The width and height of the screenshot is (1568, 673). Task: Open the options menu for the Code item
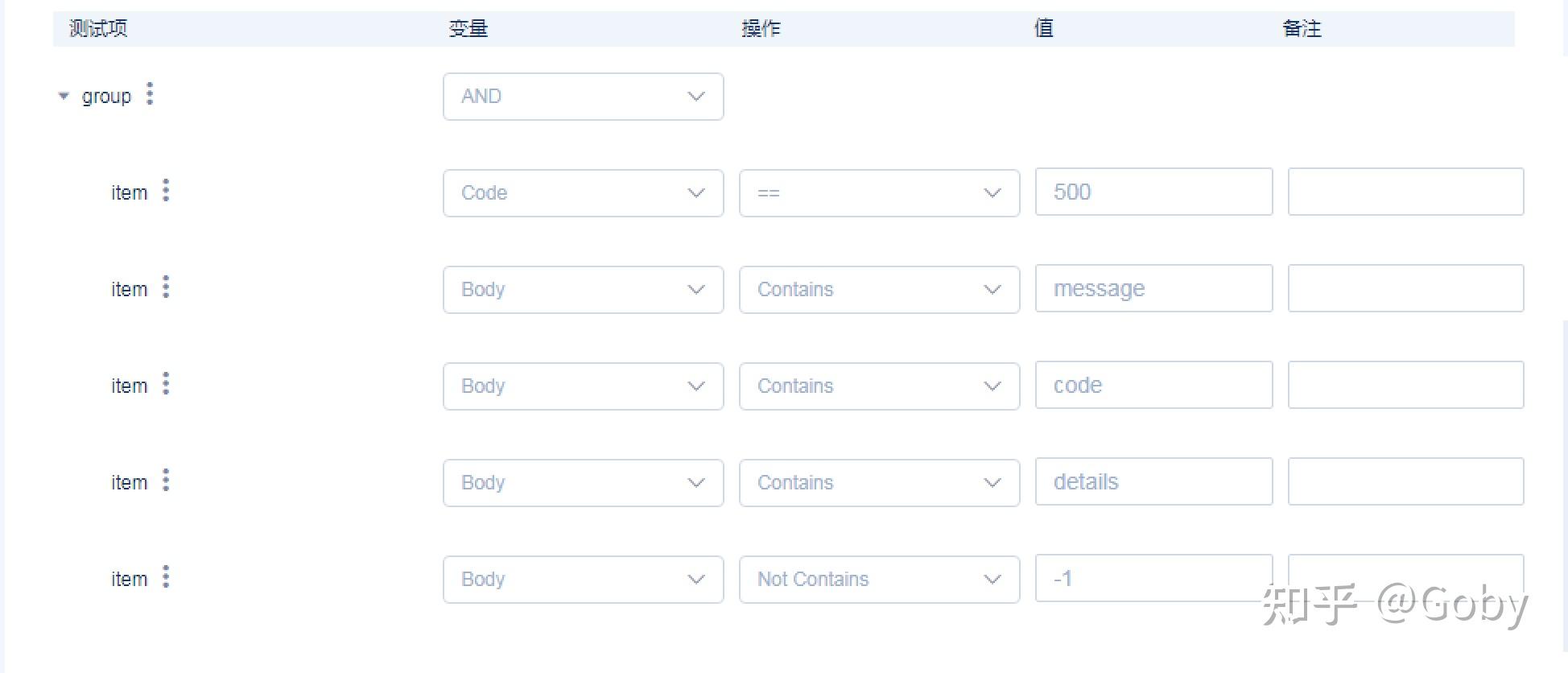click(166, 191)
